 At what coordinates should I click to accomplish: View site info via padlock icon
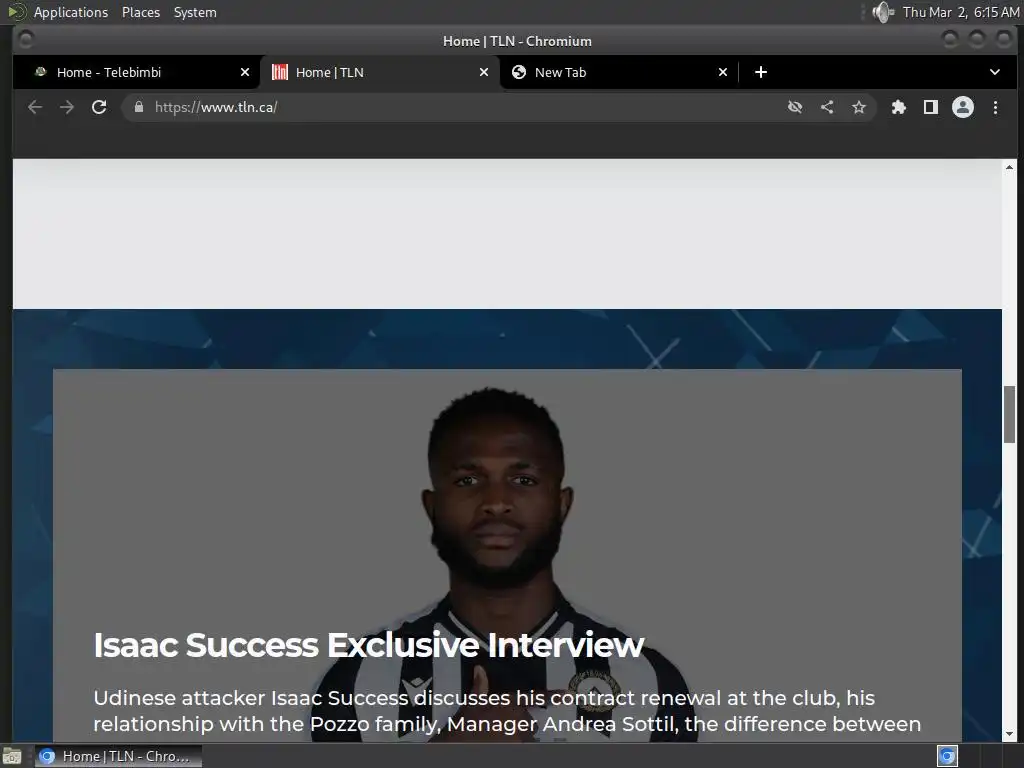(138, 107)
